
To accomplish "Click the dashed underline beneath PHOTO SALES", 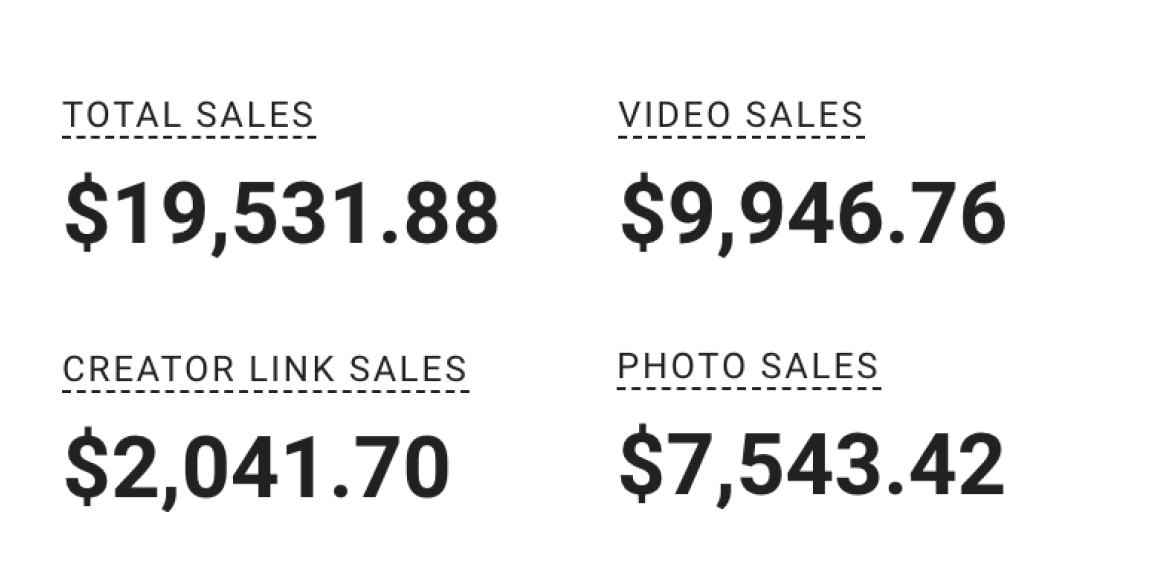I will coord(749,387).
